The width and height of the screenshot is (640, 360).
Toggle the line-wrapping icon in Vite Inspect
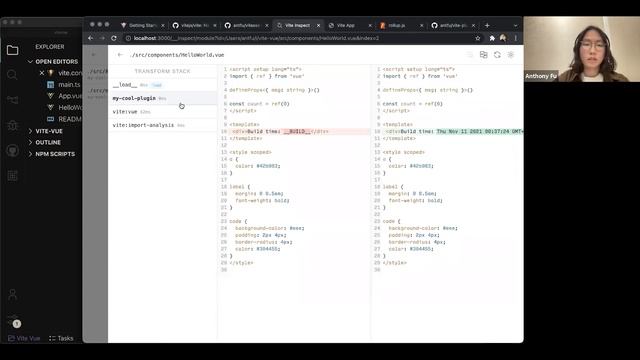(470, 55)
